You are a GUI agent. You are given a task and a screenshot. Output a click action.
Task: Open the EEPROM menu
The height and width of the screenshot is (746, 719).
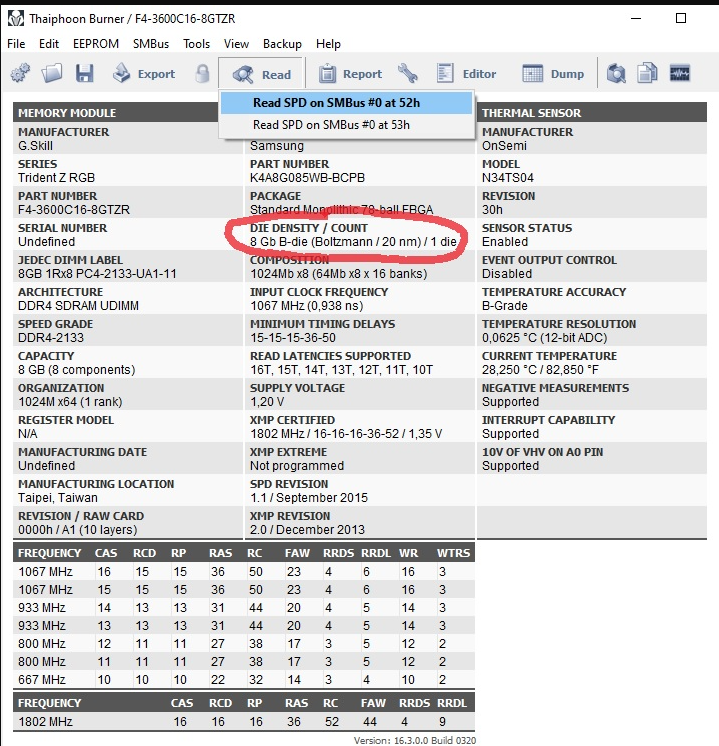[96, 44]
